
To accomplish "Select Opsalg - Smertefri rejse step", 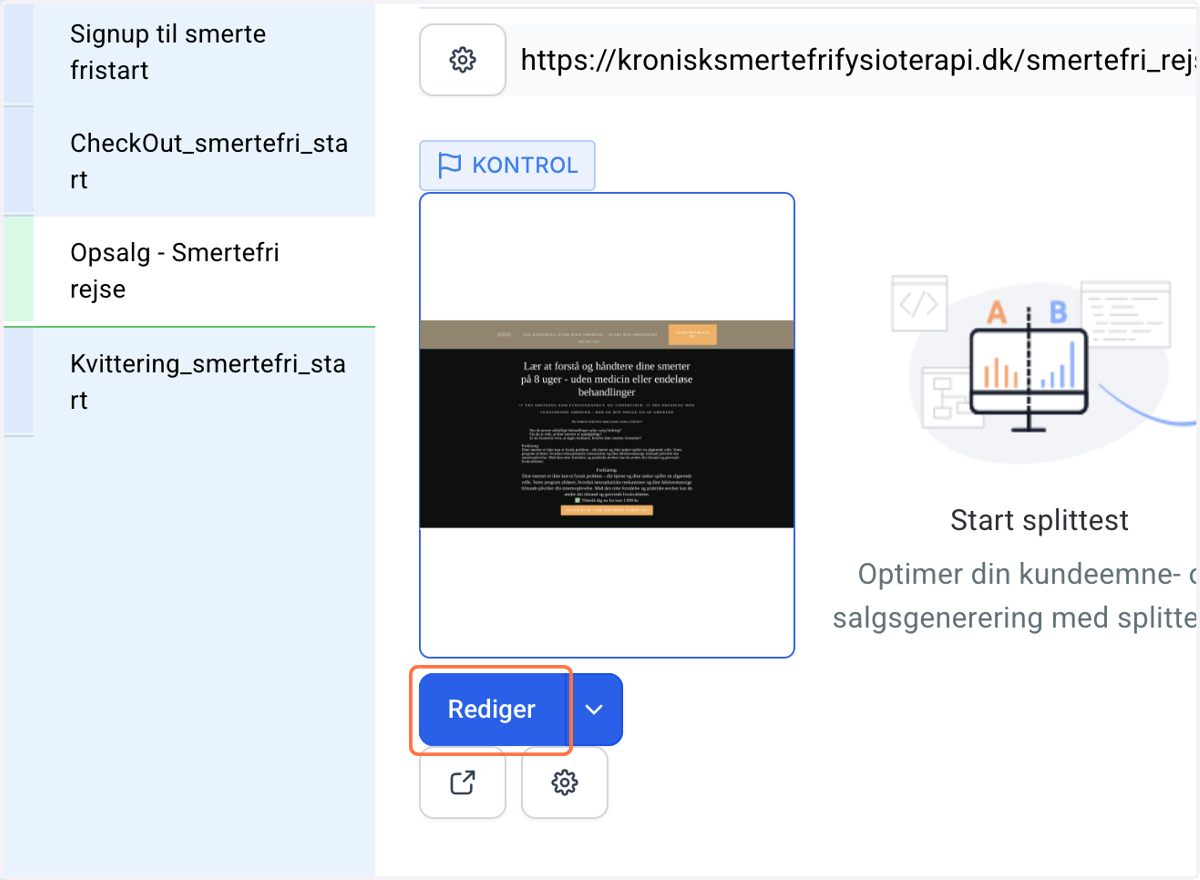I will click(190, 271).
